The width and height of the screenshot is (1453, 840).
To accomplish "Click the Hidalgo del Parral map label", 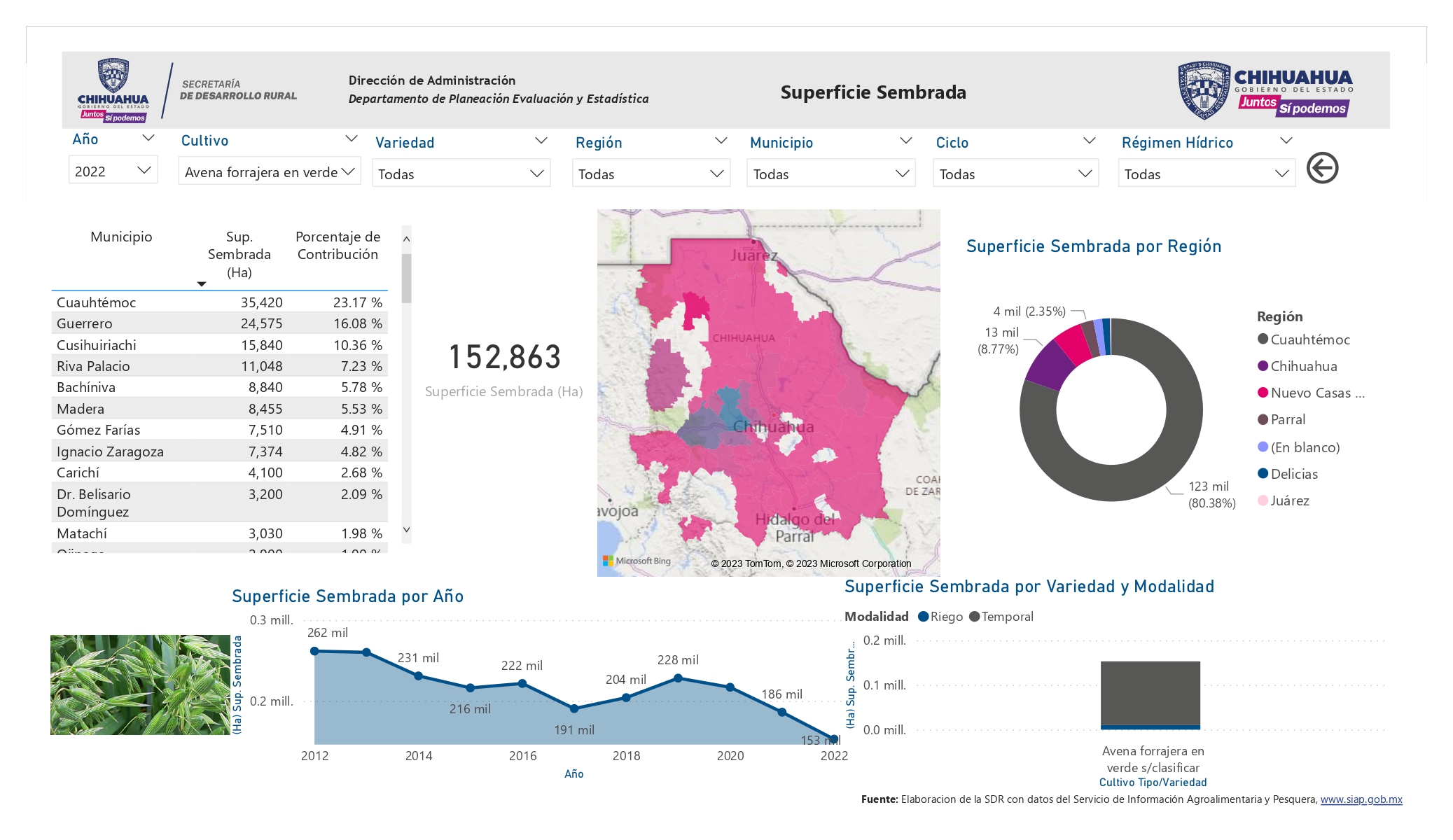I will (795, 528).
